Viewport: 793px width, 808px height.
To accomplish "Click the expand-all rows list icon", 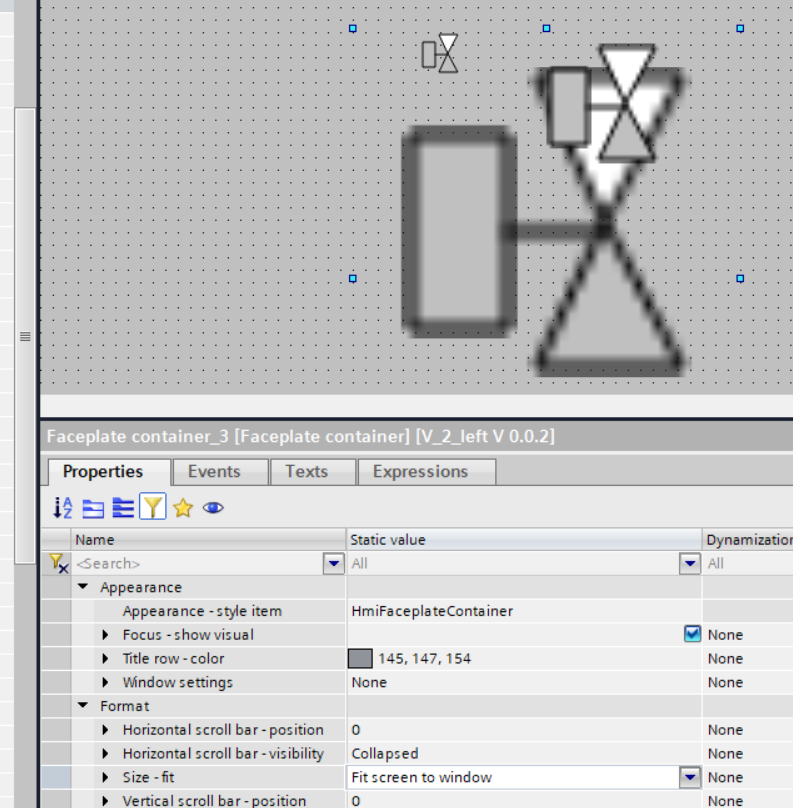I will [x=123, y=508].
